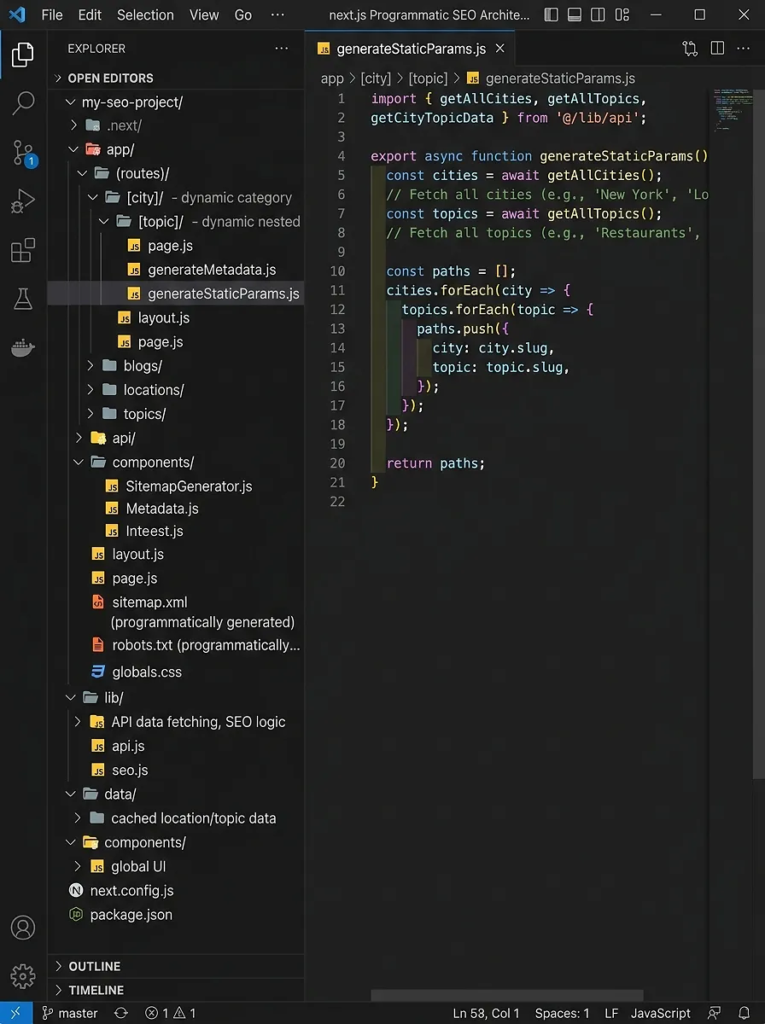The width and height of the screenshot is (765, 1024).
Task: Open seo.js in lib folder
Action: point(176,770)
